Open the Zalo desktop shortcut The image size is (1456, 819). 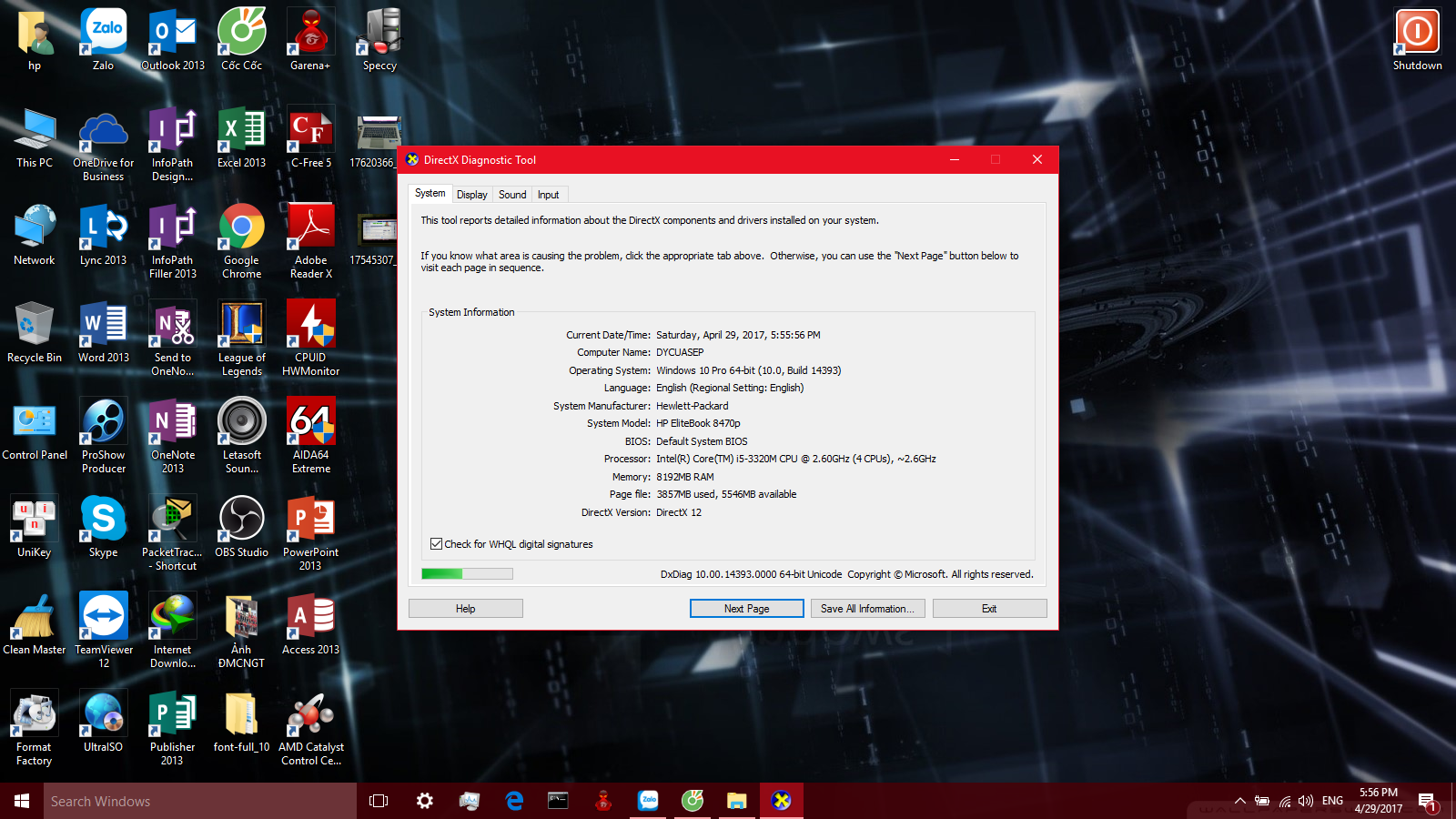[x=103, y=40]
